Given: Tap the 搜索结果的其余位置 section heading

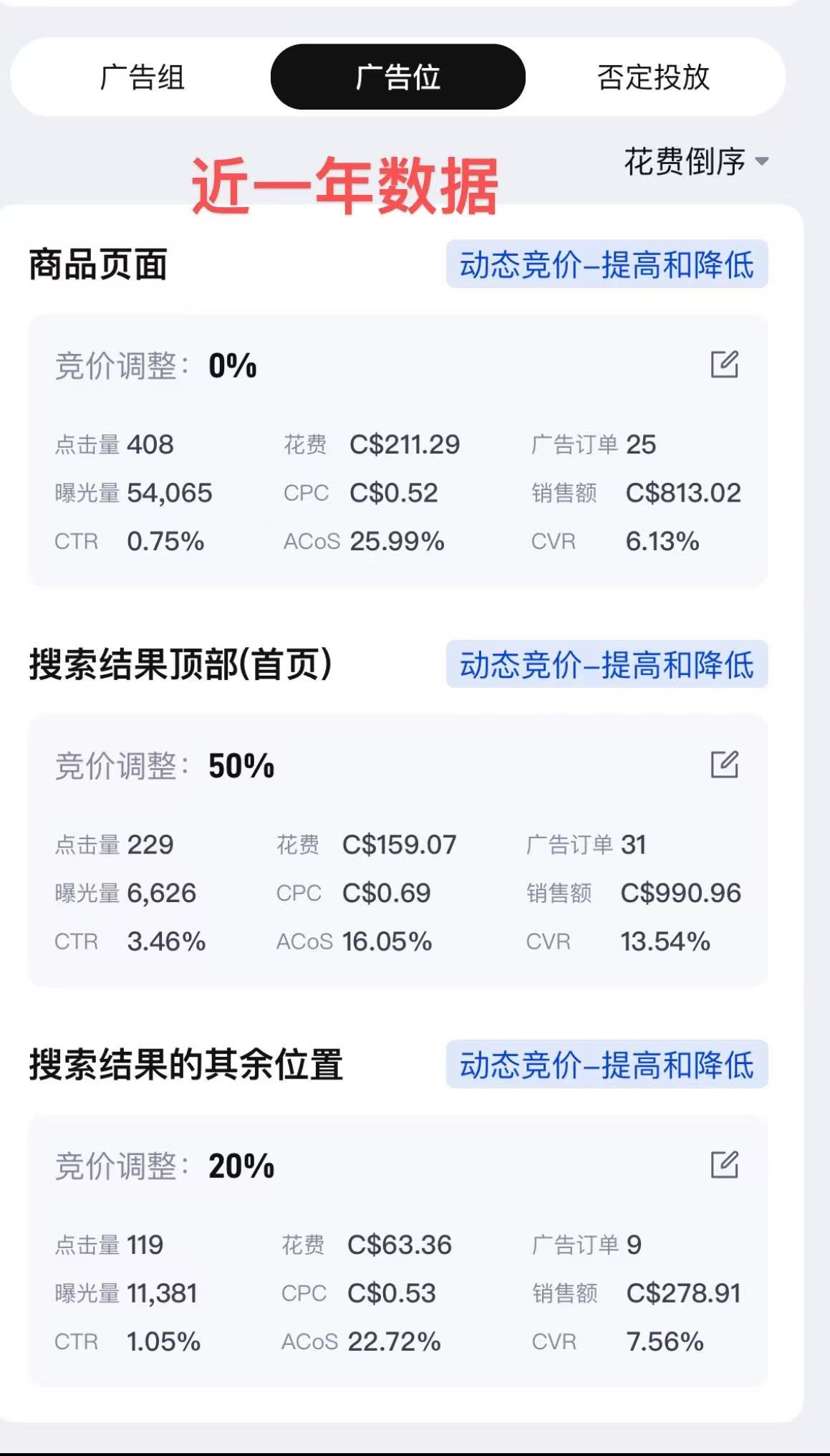Looking at the screenshot, I should coord(186,1065).
